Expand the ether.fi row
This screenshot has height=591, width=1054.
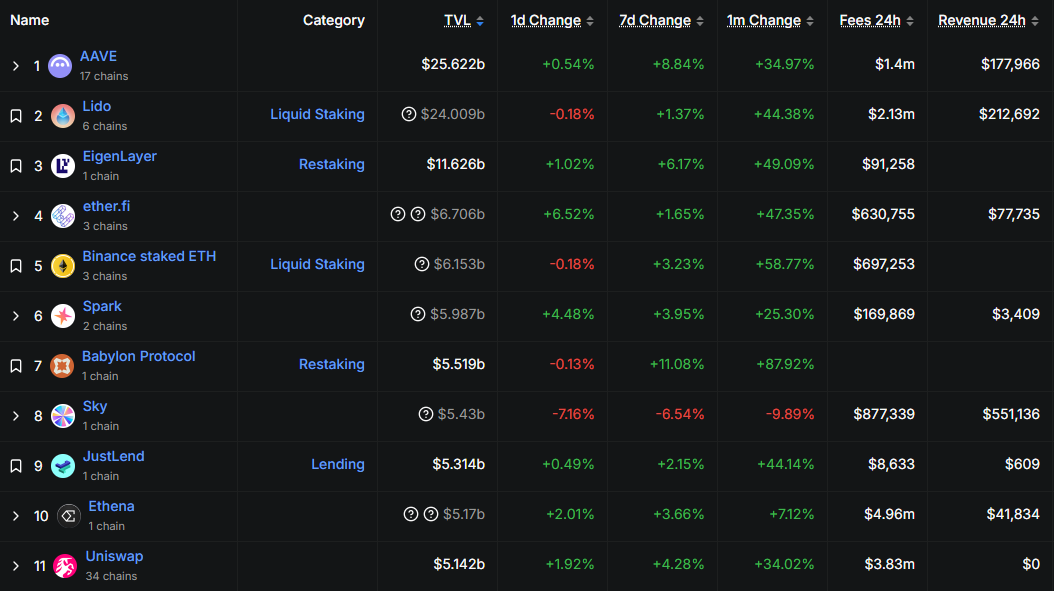tap(15, 216)
